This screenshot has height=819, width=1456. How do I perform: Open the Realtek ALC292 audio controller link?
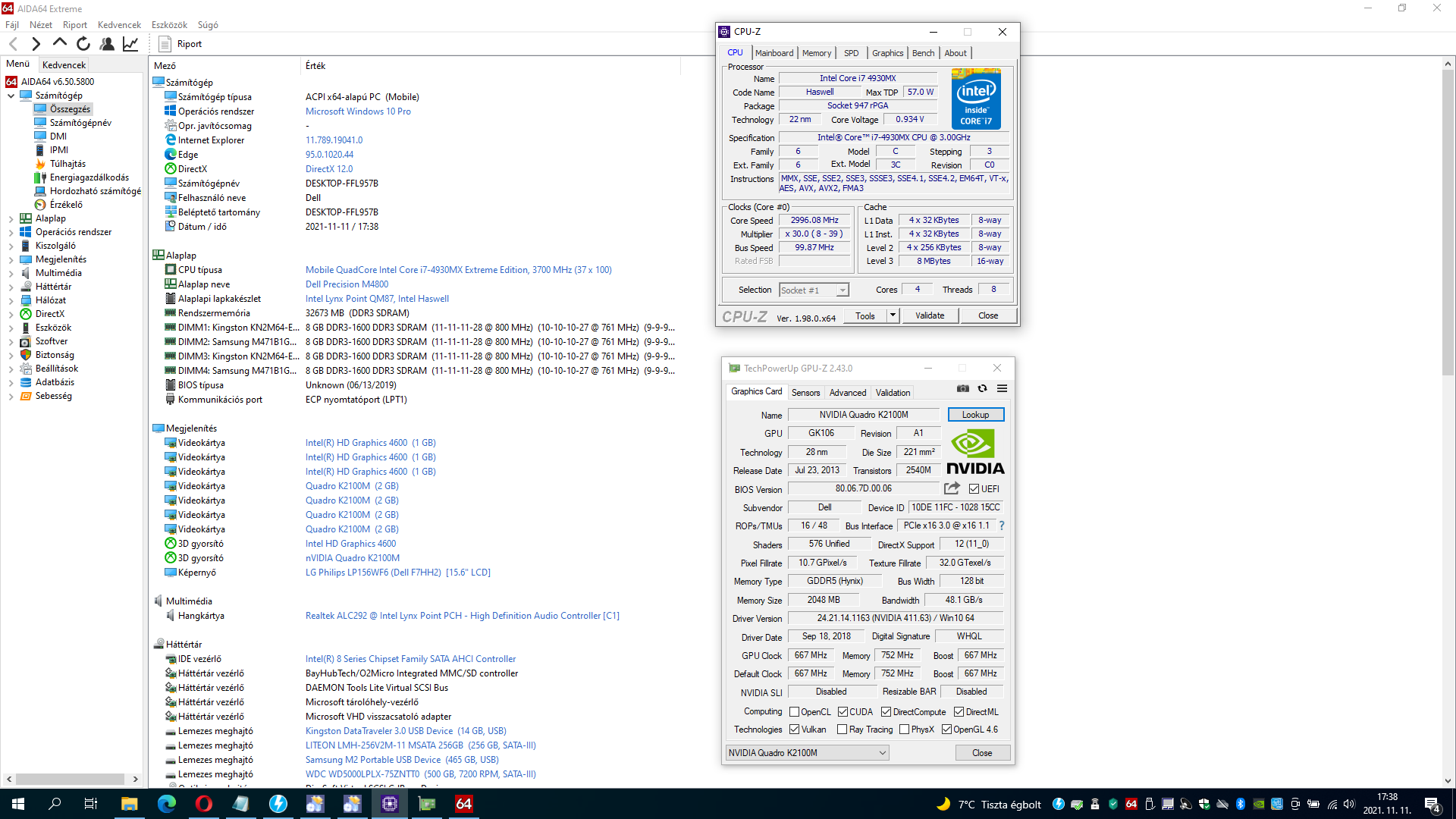(463, 616)
